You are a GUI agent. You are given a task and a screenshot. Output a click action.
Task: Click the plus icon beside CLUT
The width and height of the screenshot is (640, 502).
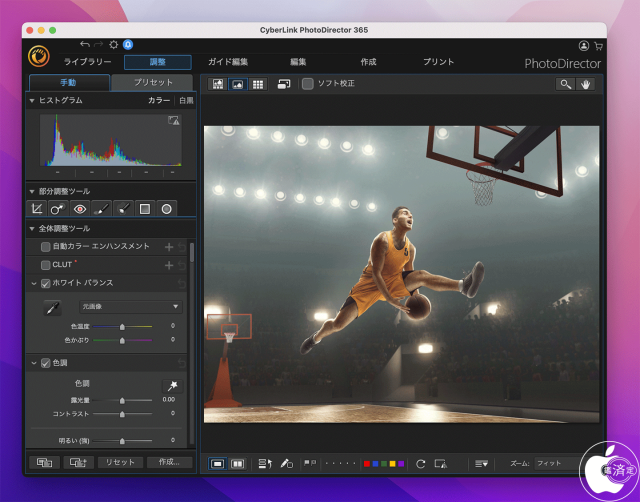(x=169, y=265)
